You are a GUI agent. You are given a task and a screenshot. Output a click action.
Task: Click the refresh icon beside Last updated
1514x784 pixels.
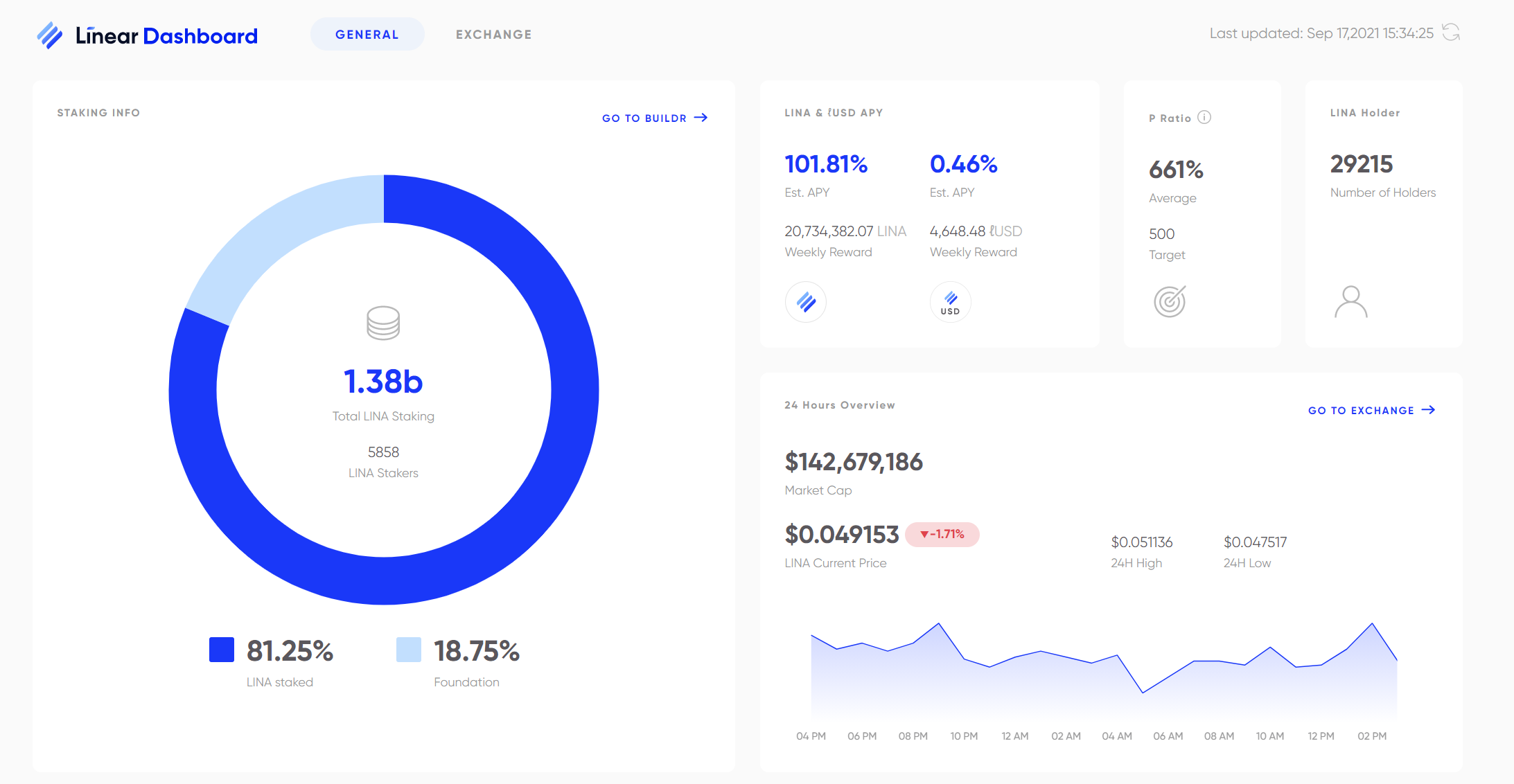coord(1451,33)
